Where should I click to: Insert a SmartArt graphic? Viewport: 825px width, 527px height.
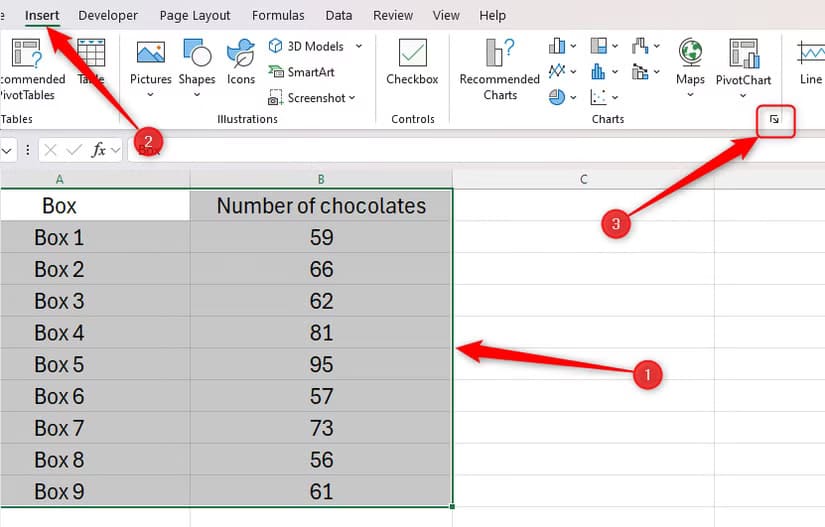coord(301,72)
